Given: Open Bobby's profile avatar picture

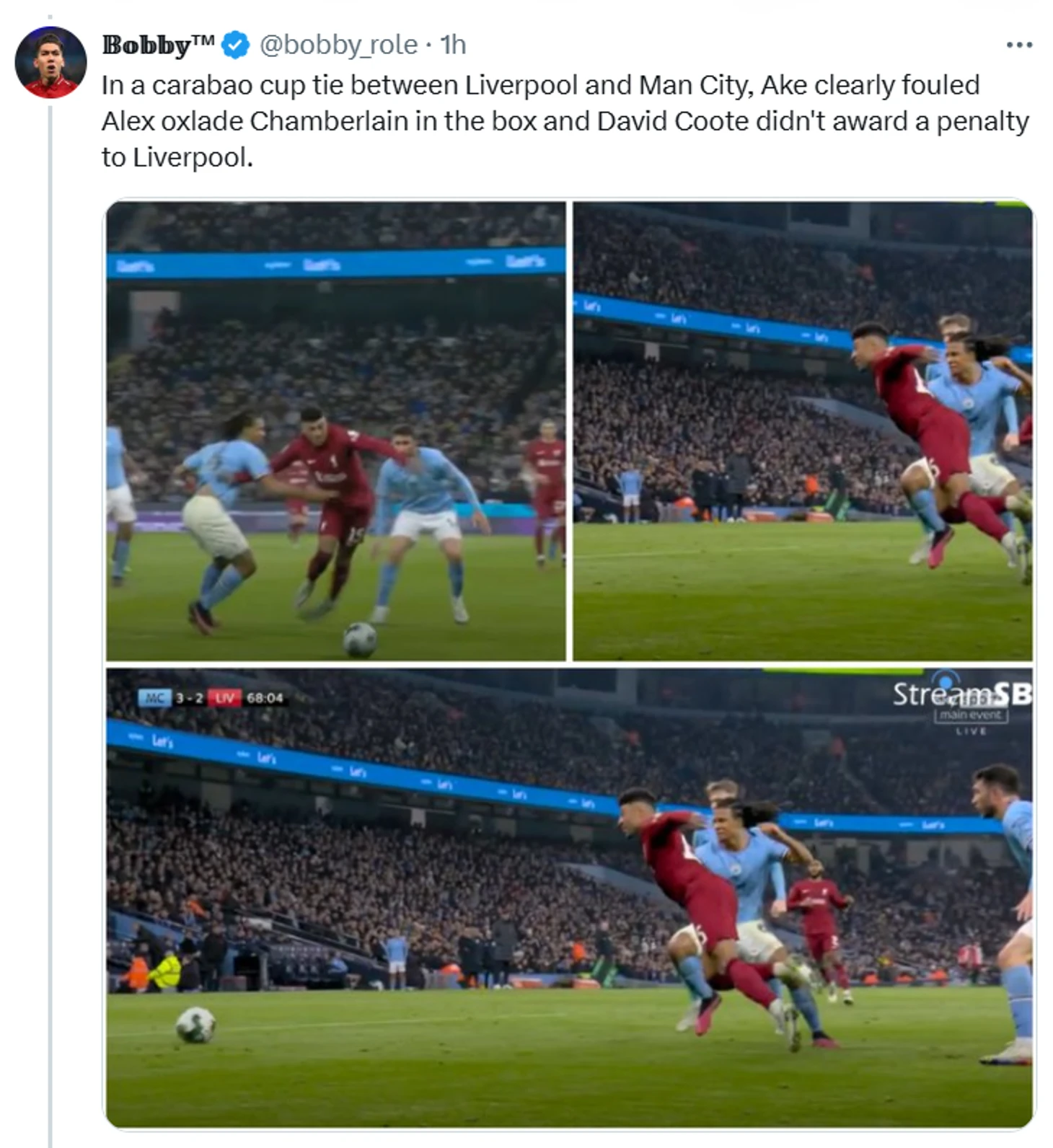Looking at the screenshot, I should [x=50, y=62].
